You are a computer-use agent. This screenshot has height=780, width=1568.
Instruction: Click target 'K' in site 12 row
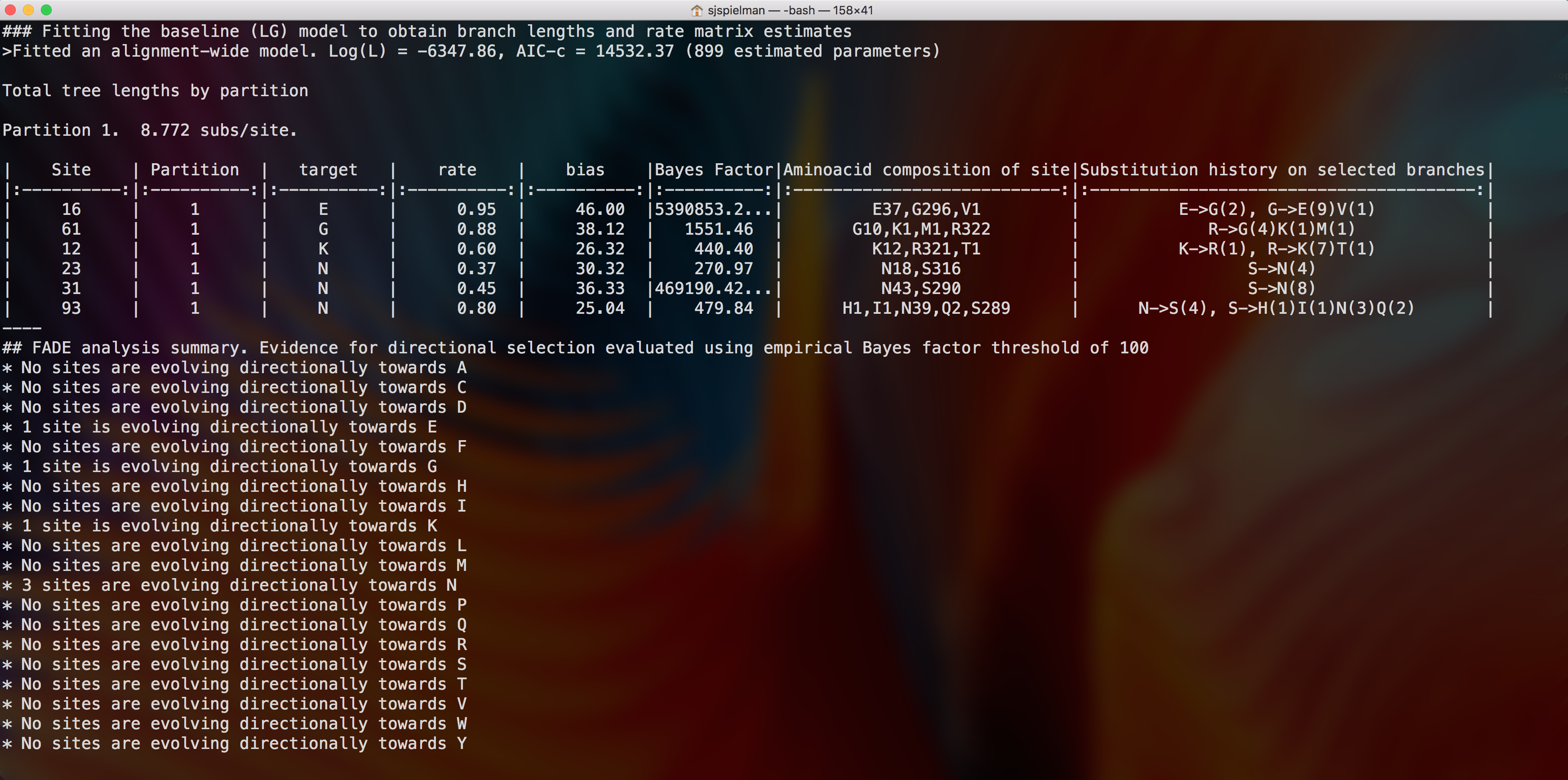[x=323, y=249]
